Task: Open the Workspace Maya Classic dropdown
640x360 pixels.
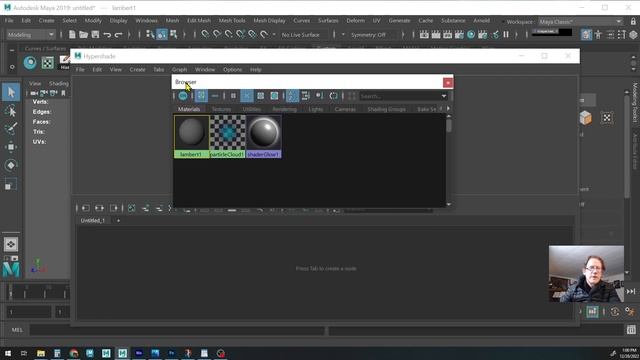Action: click(580, 21)
